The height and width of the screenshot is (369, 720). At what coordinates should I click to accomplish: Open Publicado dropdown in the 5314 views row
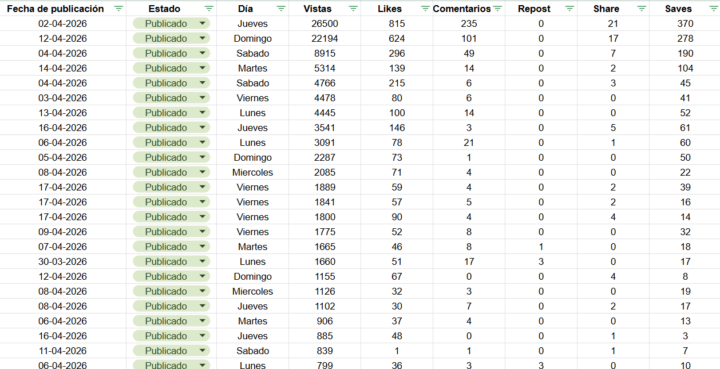click(202, 68)
